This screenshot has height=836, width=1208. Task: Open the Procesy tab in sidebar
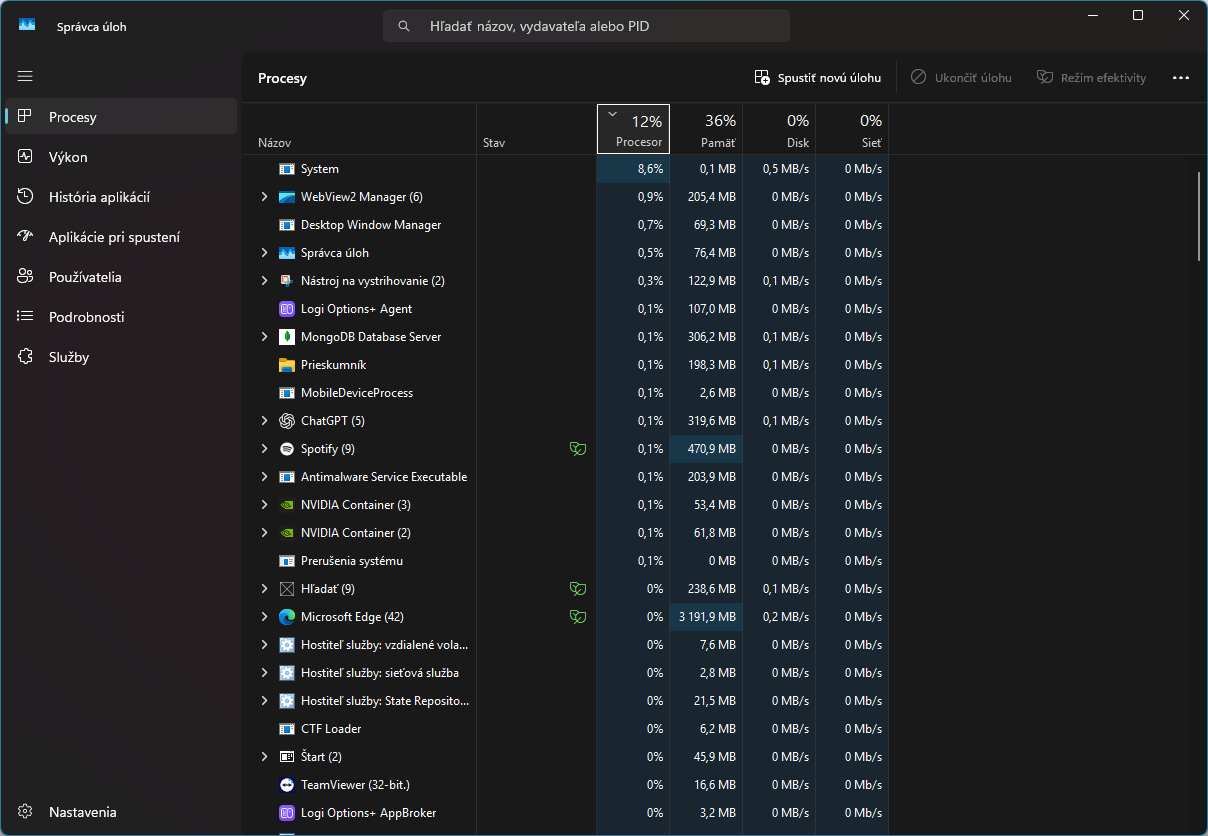click(x=121, y=117)
